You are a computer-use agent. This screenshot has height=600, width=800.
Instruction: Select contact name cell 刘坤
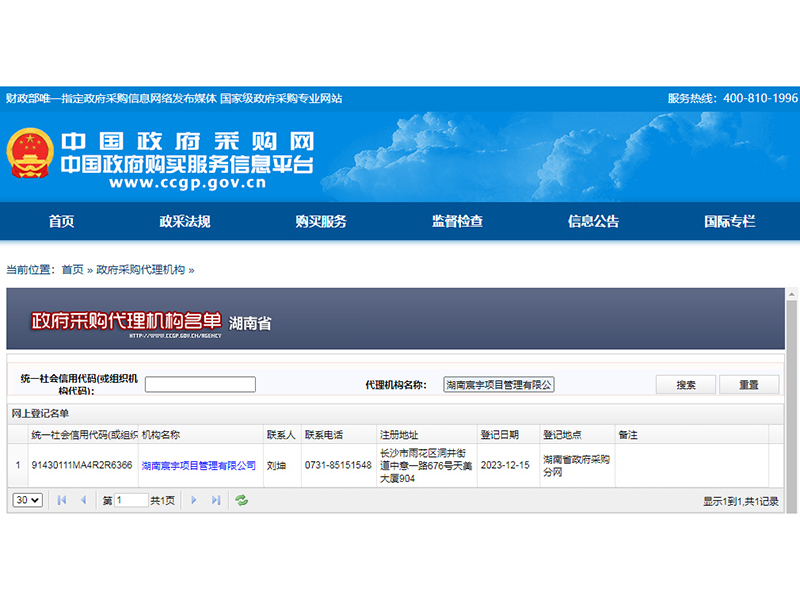tap(282, 465)
